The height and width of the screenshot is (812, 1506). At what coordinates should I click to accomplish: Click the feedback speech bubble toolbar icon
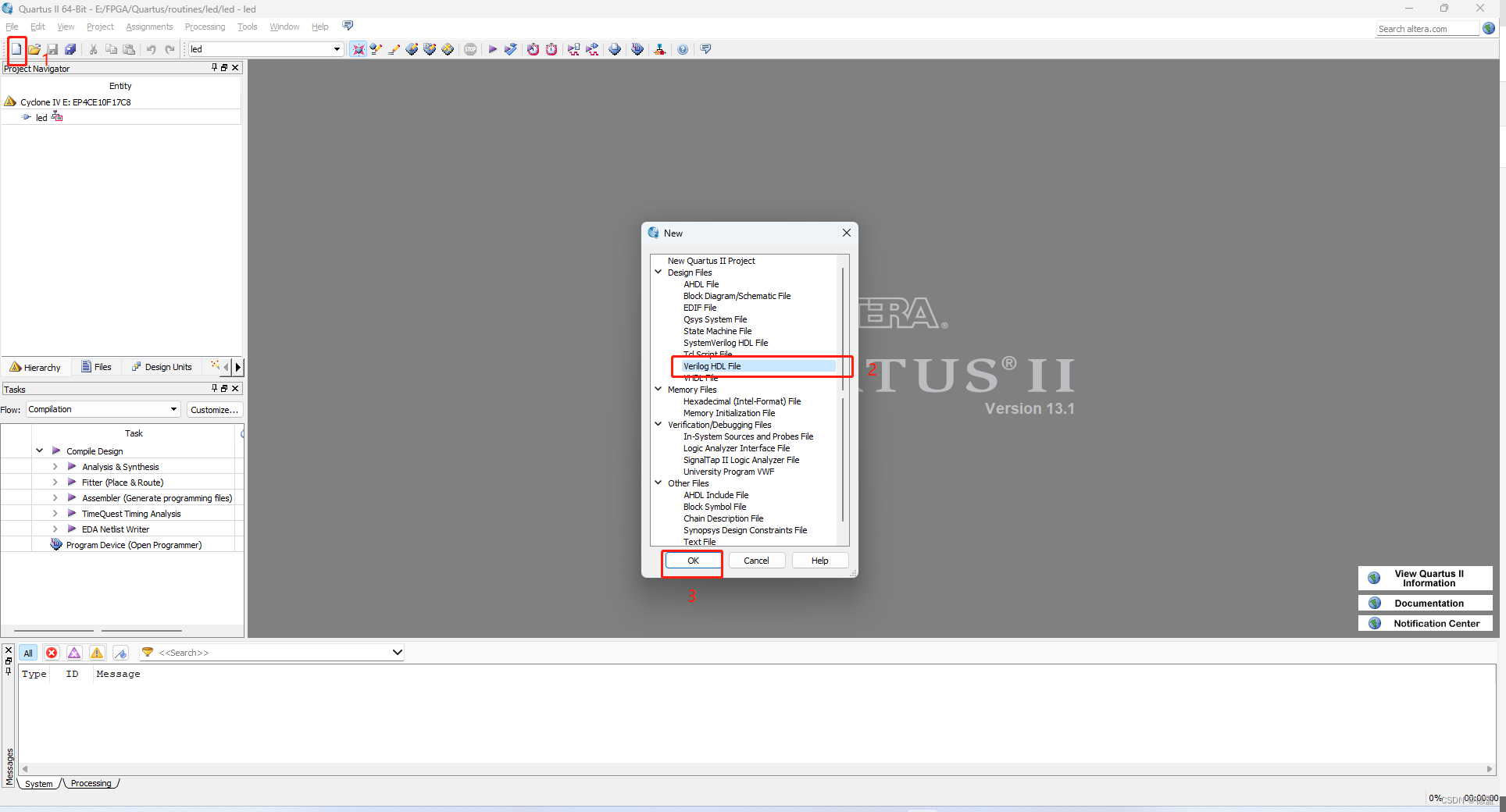705,49
